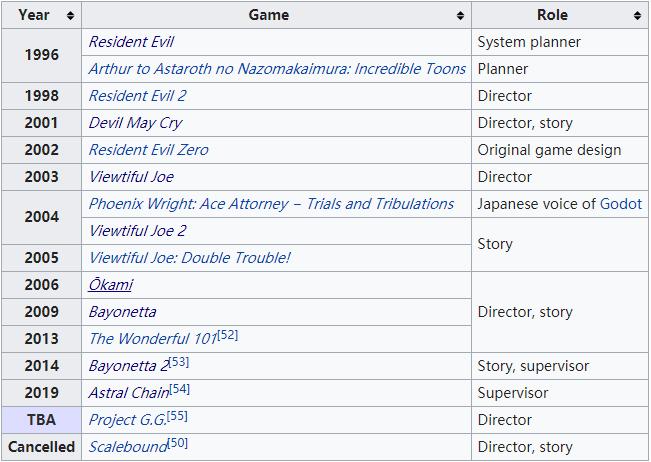The image size is (651, 462).
Task: Open the Scalebound game link
Action: [127, 447]
